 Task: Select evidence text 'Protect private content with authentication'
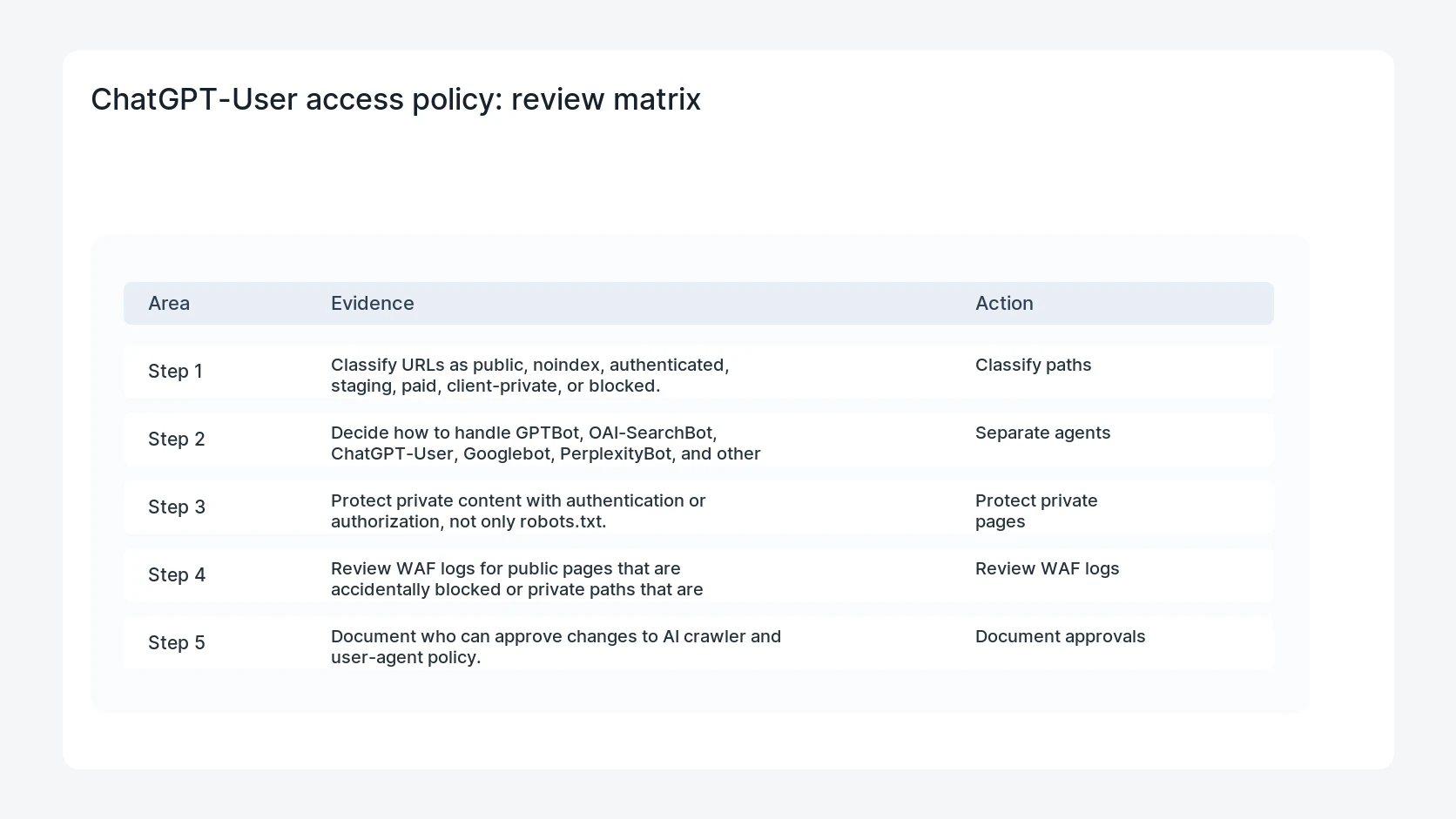(507, 500)
